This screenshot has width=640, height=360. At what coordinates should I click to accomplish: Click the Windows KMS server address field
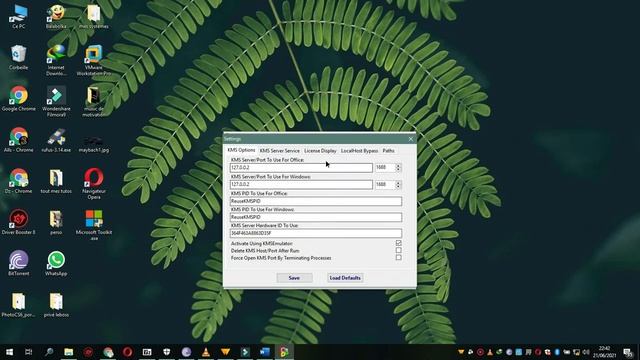click(x=301, y=184)
